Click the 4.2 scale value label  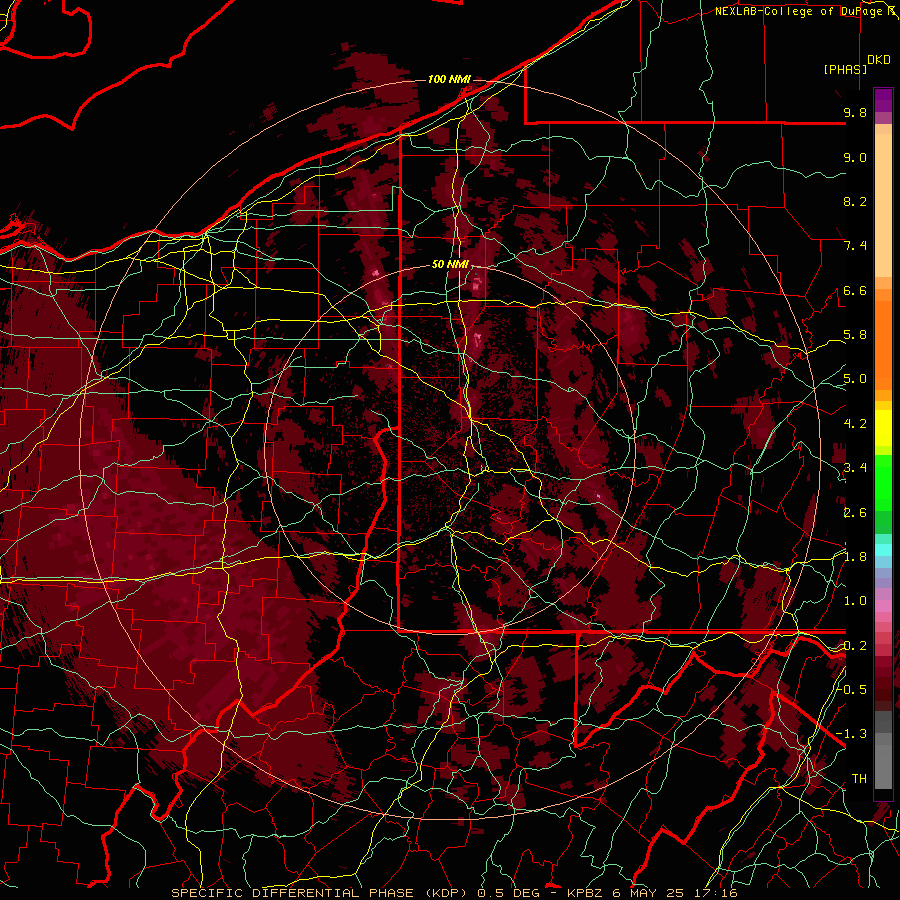tap(855, 423)
